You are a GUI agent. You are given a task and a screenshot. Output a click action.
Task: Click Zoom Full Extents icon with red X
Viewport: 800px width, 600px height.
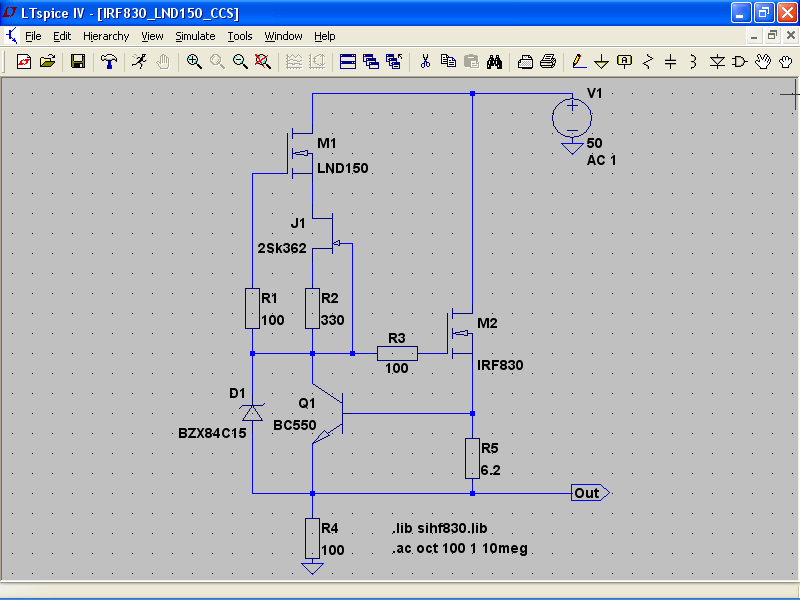pos(263,62)
